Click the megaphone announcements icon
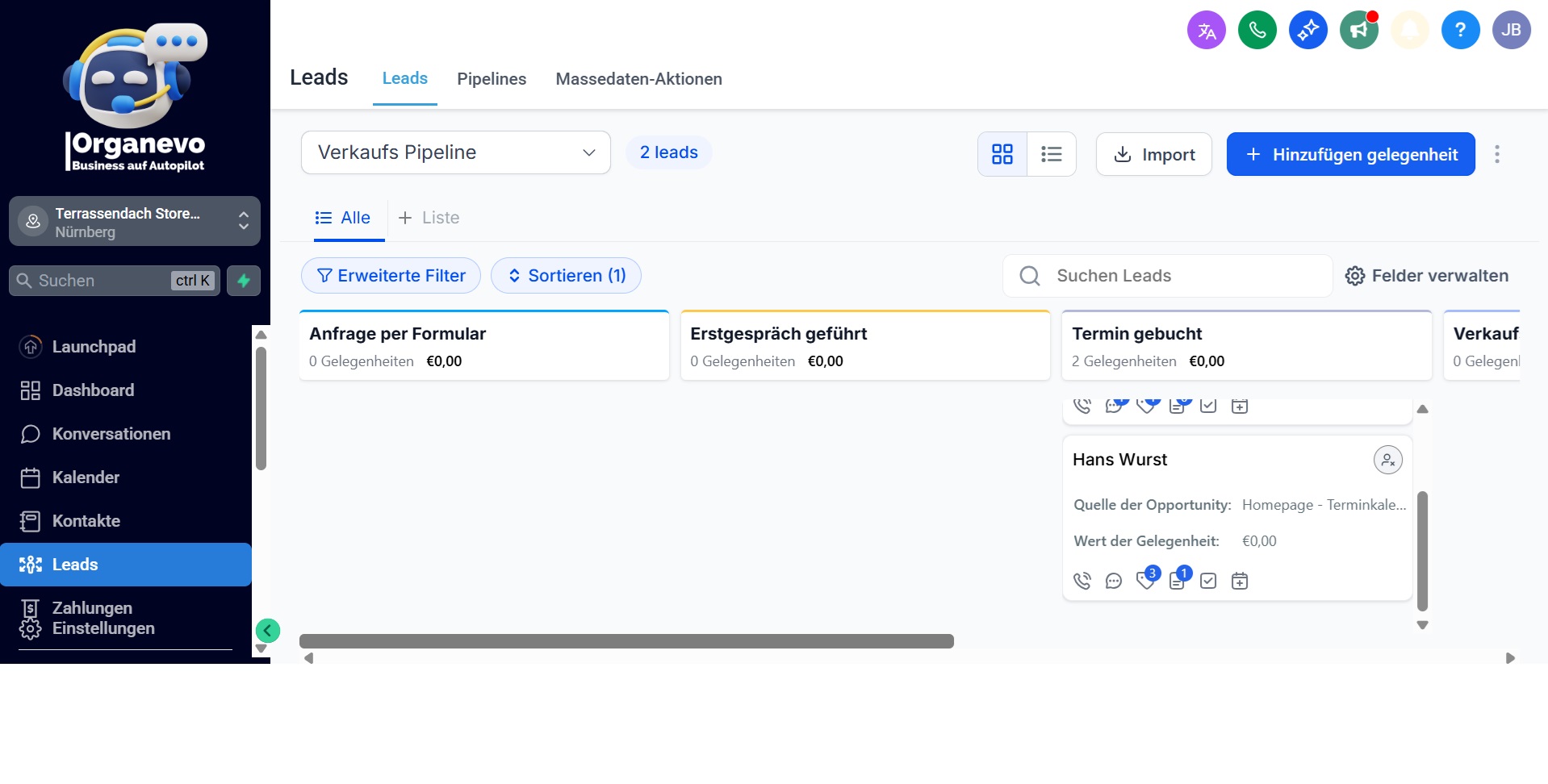 pos(1358,31)
